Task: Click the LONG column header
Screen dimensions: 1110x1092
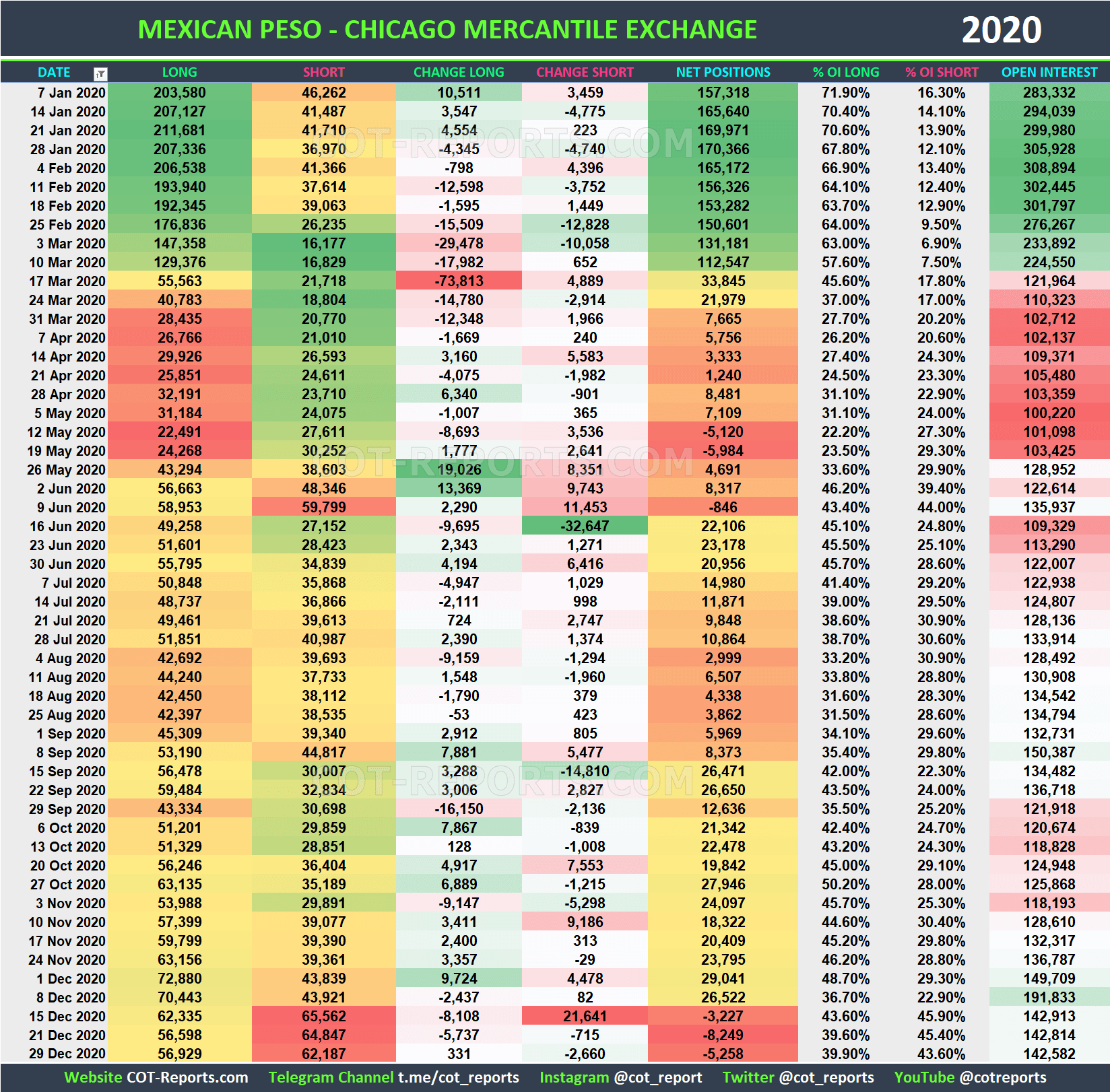Action: (x=179, y=72)
